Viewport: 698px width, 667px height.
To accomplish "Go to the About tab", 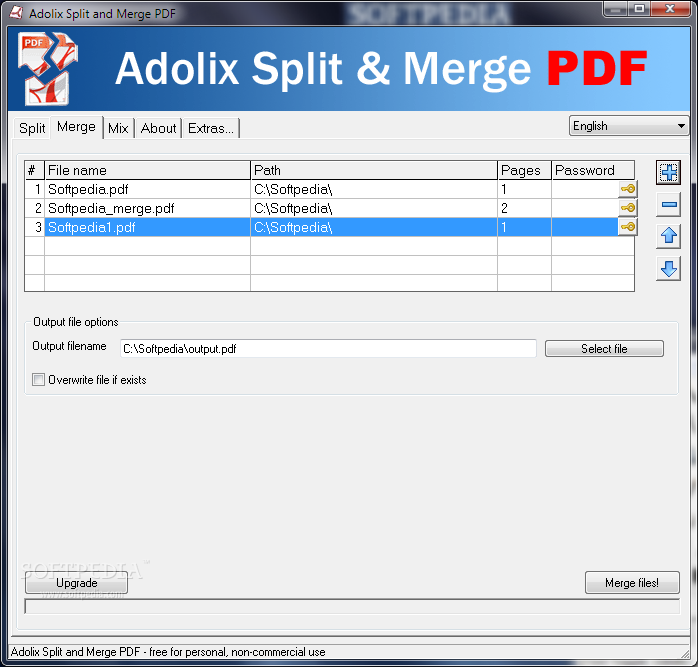I will (158, 128).
